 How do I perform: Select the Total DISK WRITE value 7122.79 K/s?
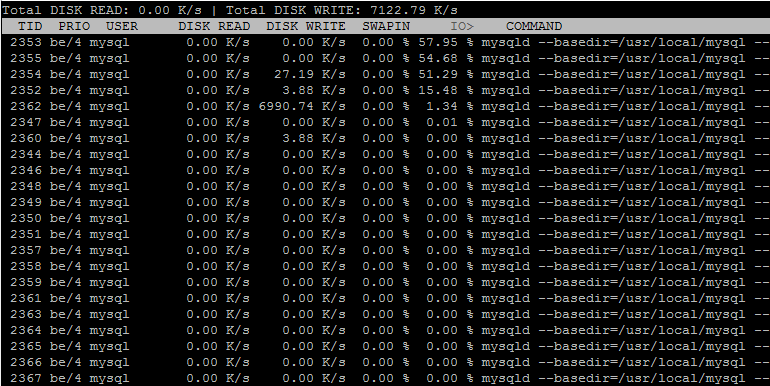coord(414,10)
